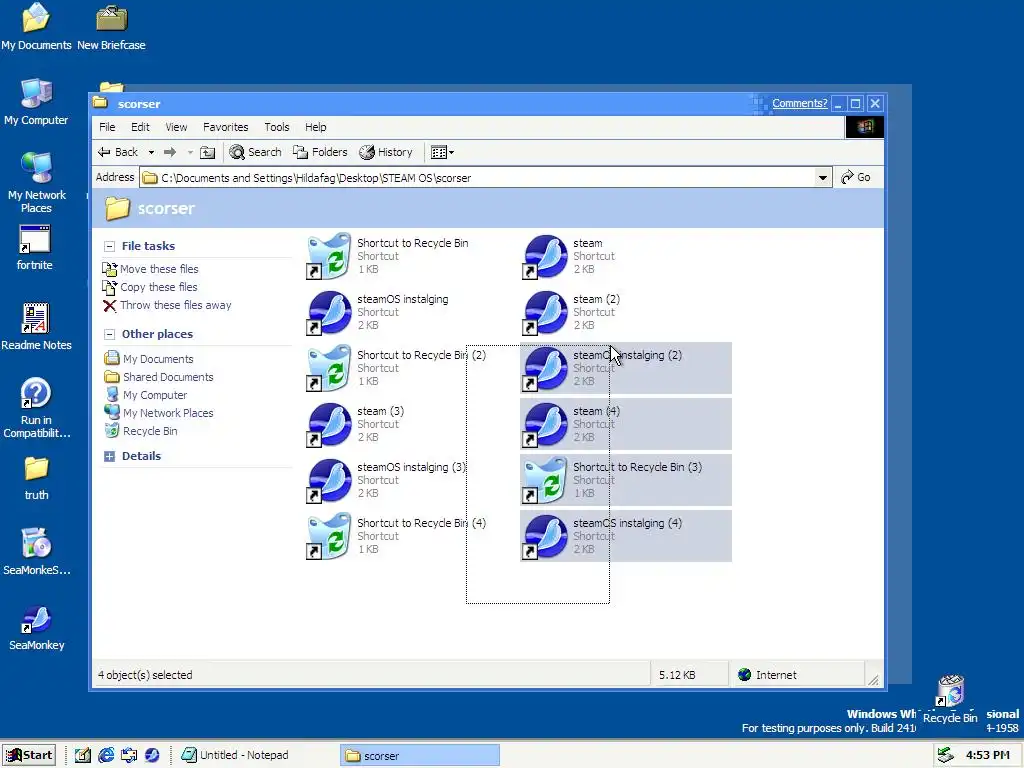Expand the Details section
The width and height of the screenshot is (1024, 768).
click(109, 456)
